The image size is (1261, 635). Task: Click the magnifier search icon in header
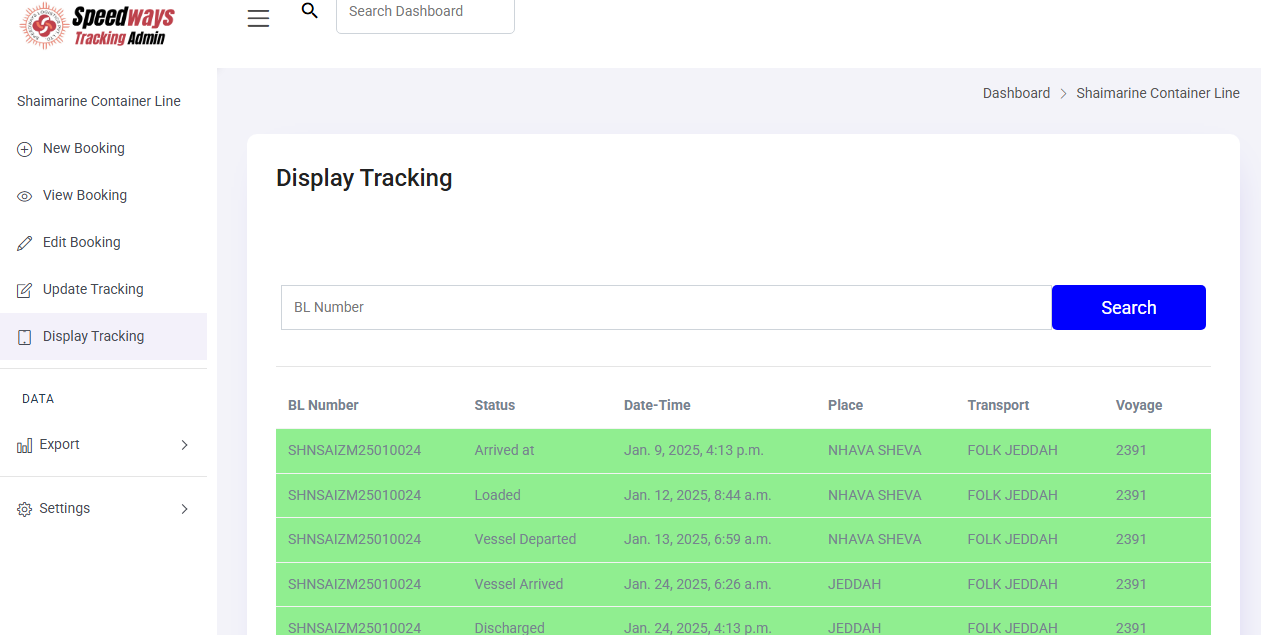pos(310,11)
